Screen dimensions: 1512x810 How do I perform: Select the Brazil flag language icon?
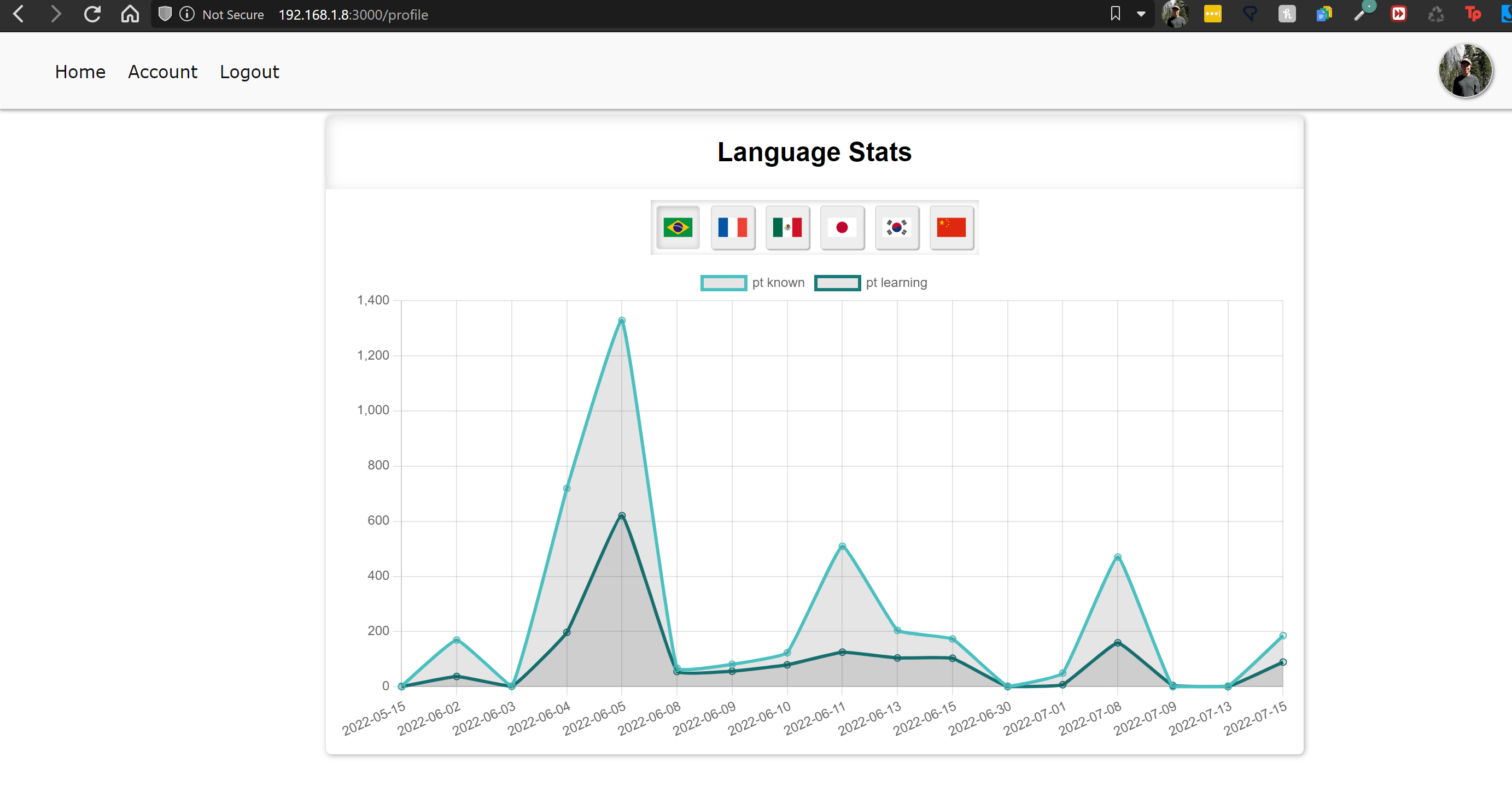pos(678,227)
